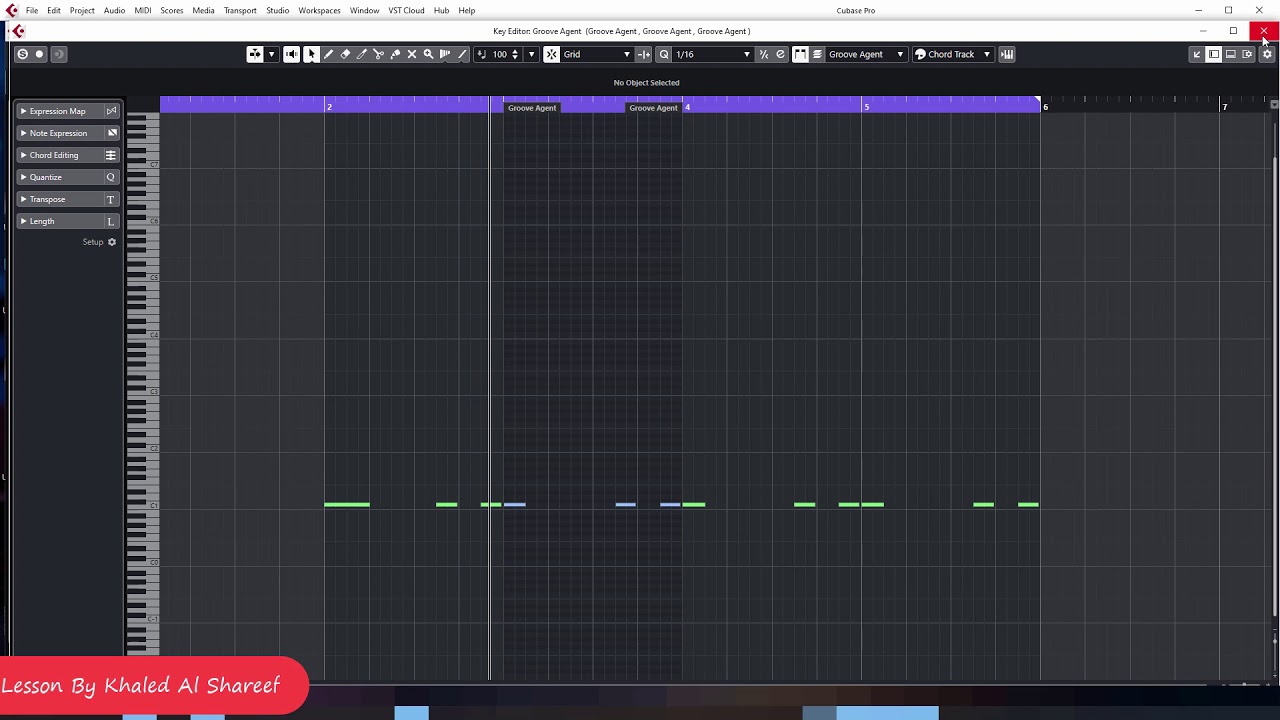Screen dimensions: 1280x720
Task: Click the Apply Quantize Q icon
Action: point(664,54)
